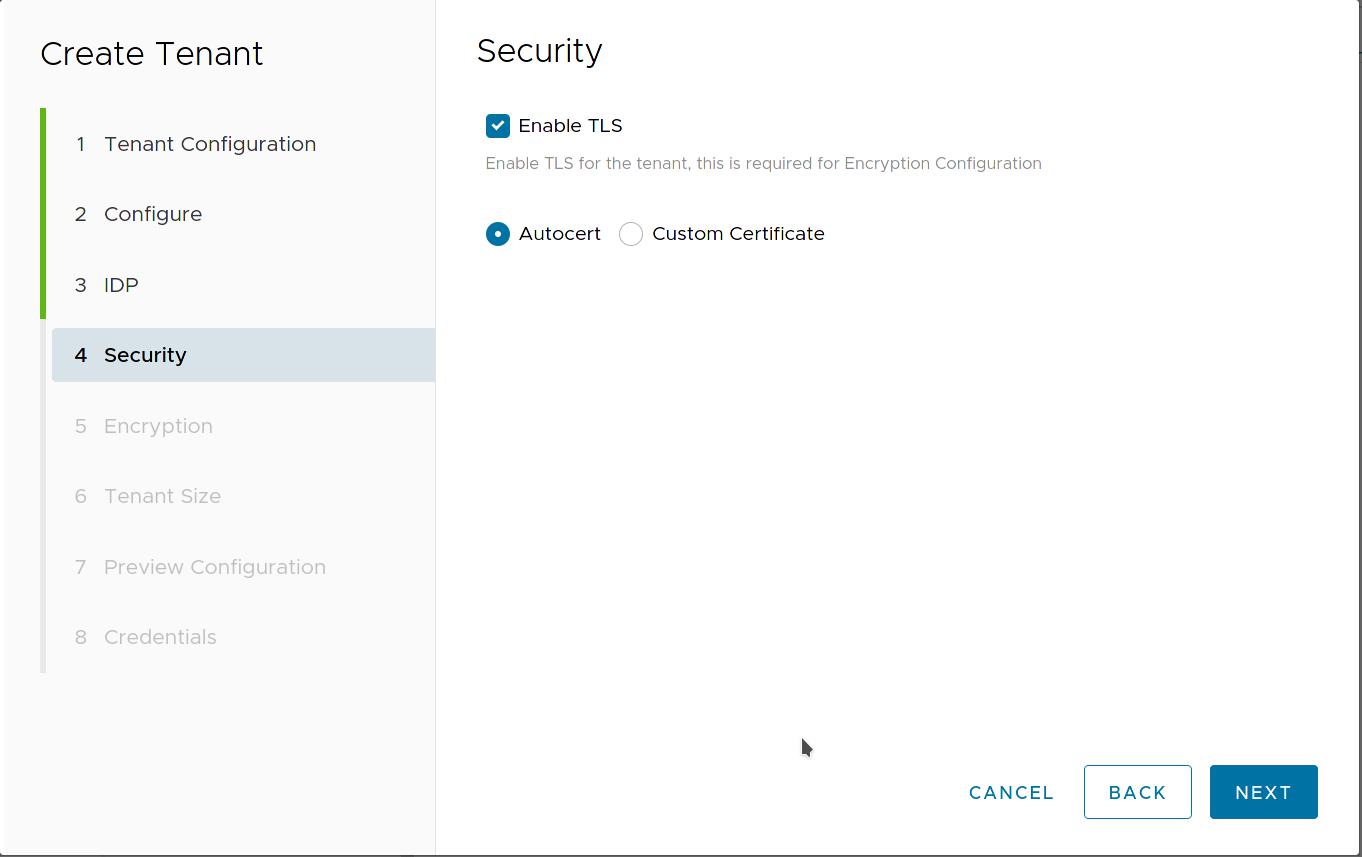This screenshot has width=1362, height=857.
Task: Click the Back button
Action: click(x=1137, y=791)
